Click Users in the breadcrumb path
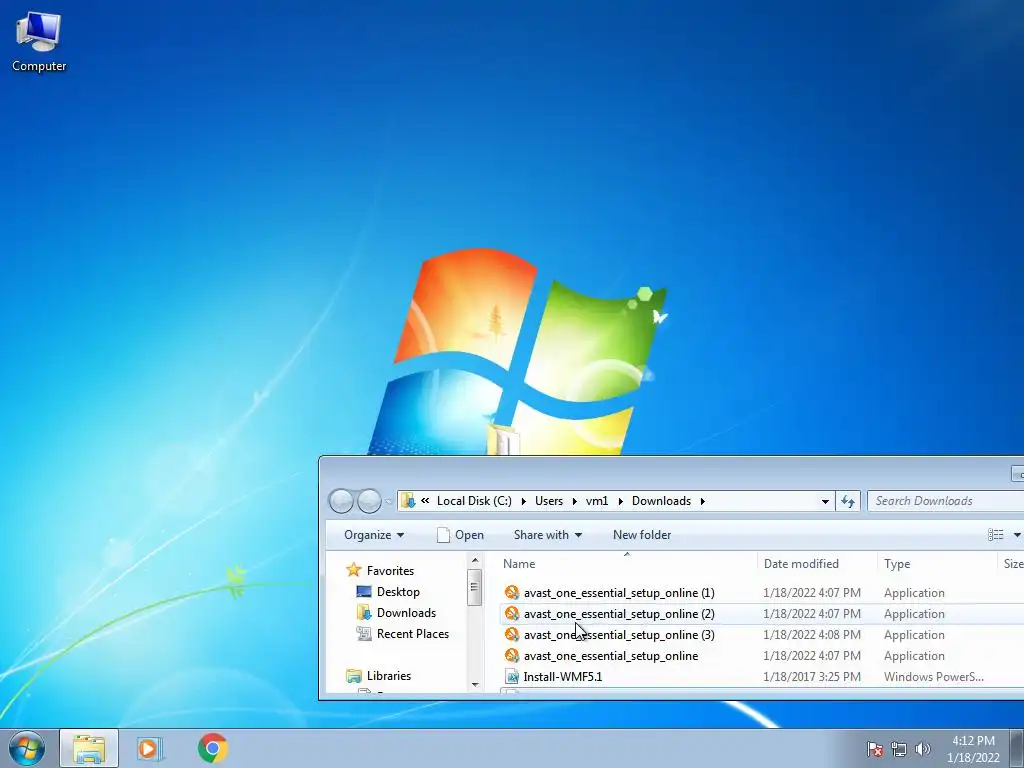Image resolution: width=1024 pixels, height=768 pixels. pyautogui.click(x=549, y=501)
